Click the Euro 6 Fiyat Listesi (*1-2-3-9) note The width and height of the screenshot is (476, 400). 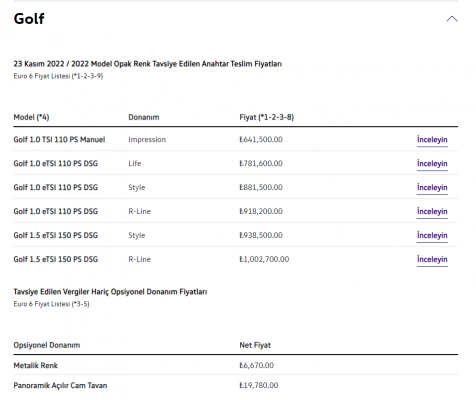tap(58, 76)
